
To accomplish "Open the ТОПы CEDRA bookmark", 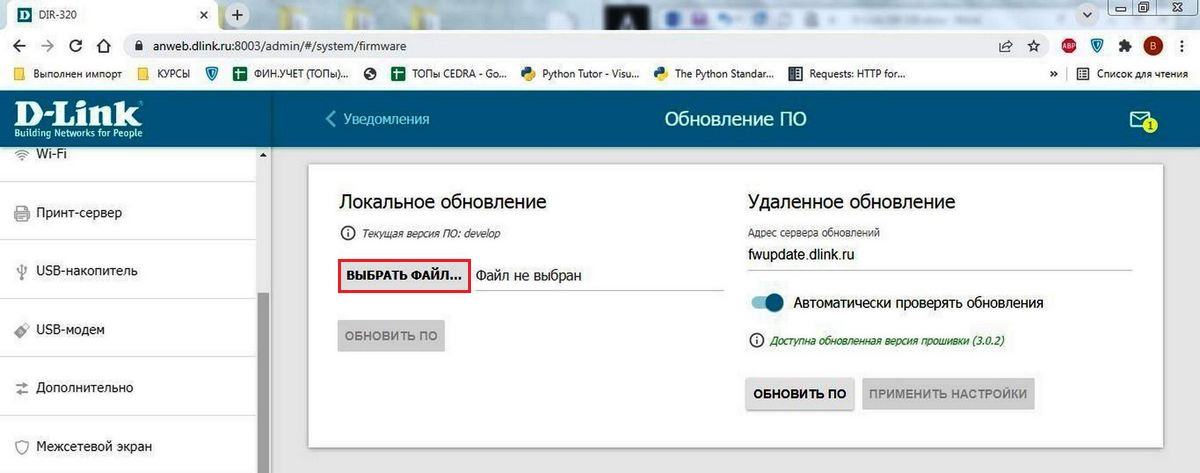I will click(449, 73).
